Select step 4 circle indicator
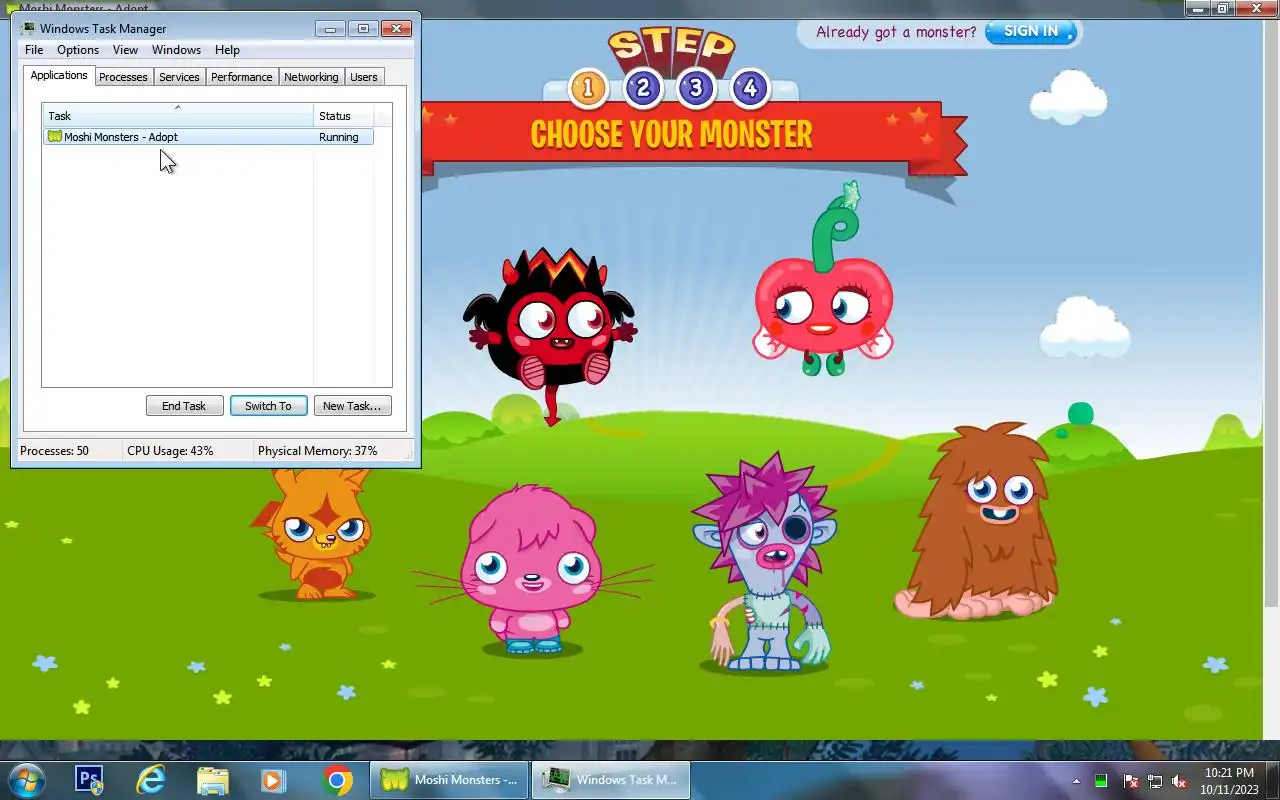1280x800 pixels. (x=750, y=88)
